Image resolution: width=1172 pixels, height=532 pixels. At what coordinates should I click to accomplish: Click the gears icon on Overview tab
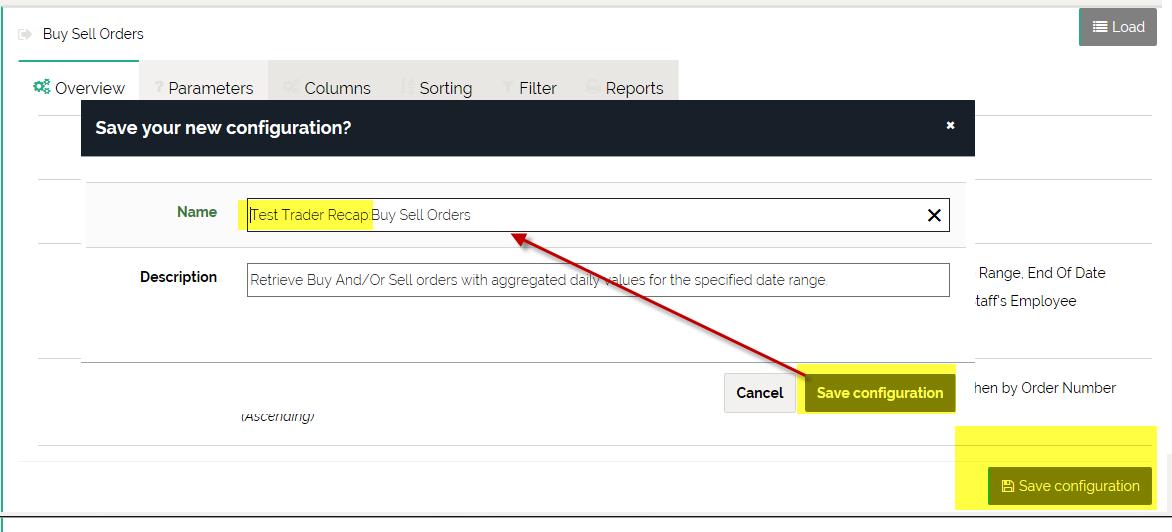[x=42, y=87]
